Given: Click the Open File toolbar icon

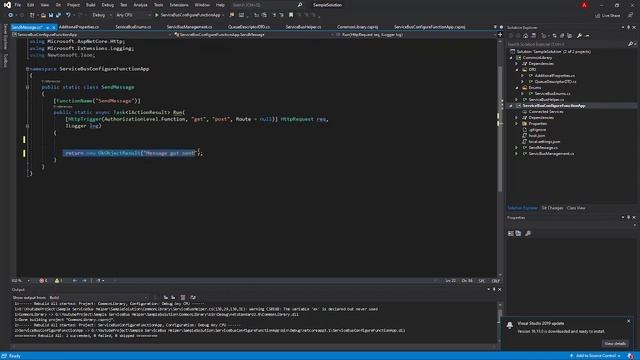Looking at the screenshot, I should 43,15.
